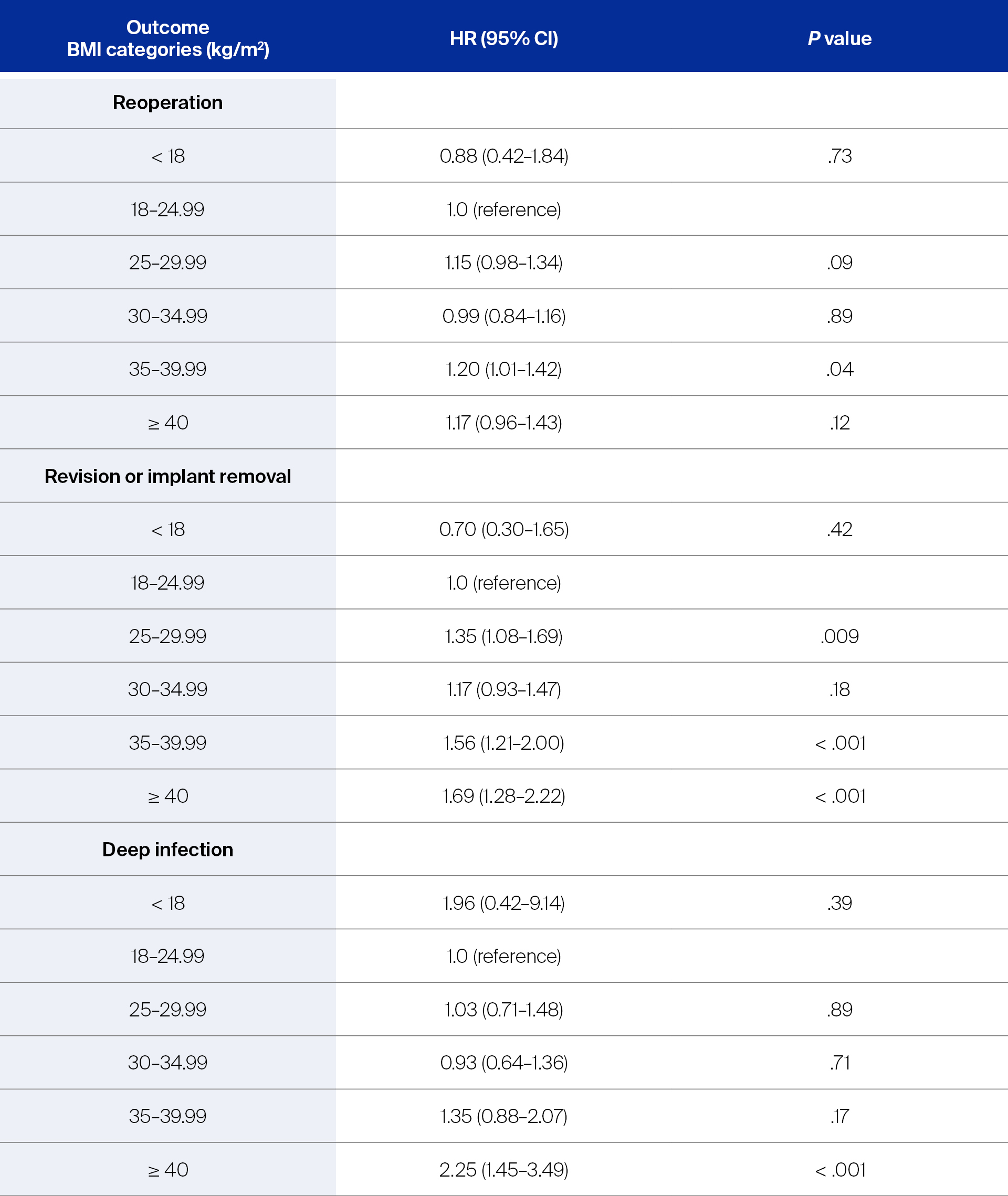Select the 1.69 (1.28–2.22) cell
Image resolution: width=1008 pixels, height=1196 pixels.
[503, 795]
